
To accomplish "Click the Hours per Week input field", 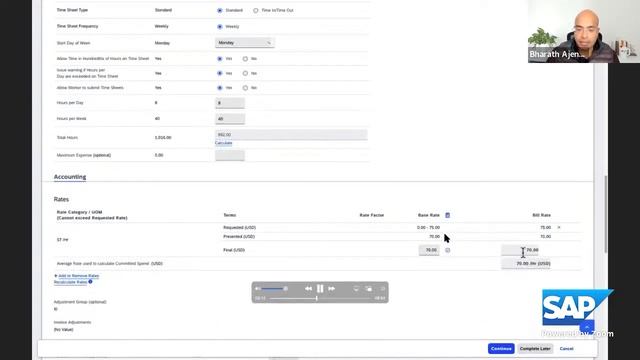I will pos(230,119).
